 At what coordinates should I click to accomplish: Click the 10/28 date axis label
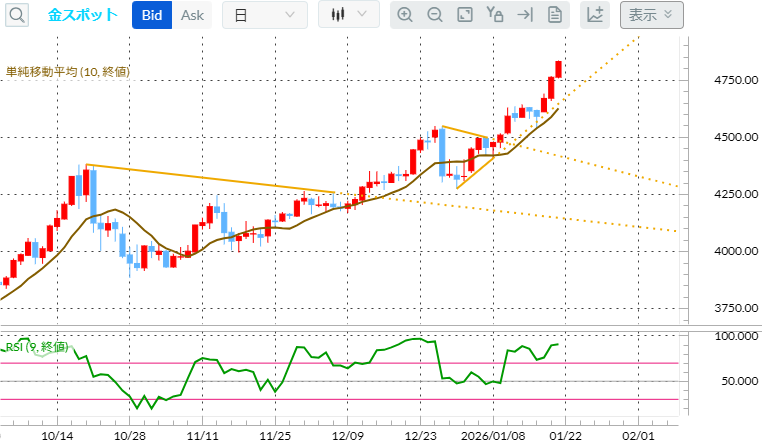pyautogui.click(x=130, y=435)
